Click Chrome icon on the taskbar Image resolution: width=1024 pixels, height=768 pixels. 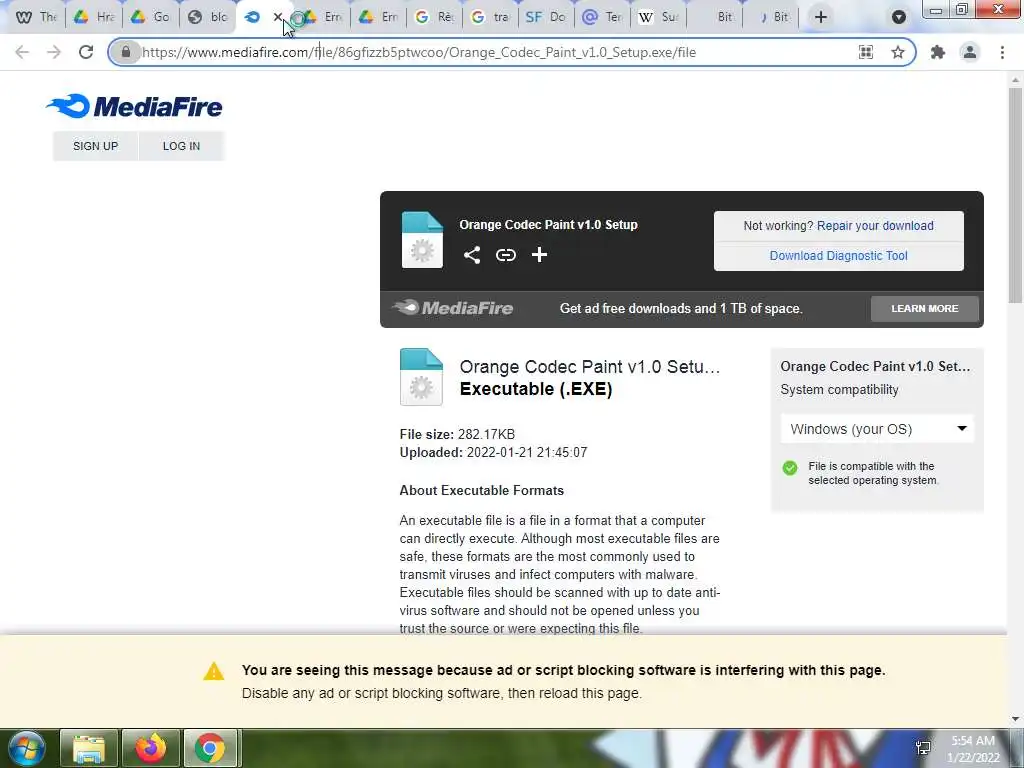(x=210, y=748)
